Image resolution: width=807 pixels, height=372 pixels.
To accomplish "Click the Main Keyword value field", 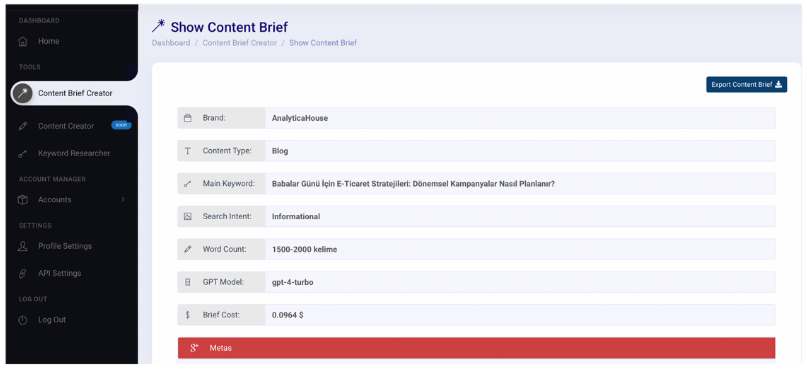I will [520, 184].
